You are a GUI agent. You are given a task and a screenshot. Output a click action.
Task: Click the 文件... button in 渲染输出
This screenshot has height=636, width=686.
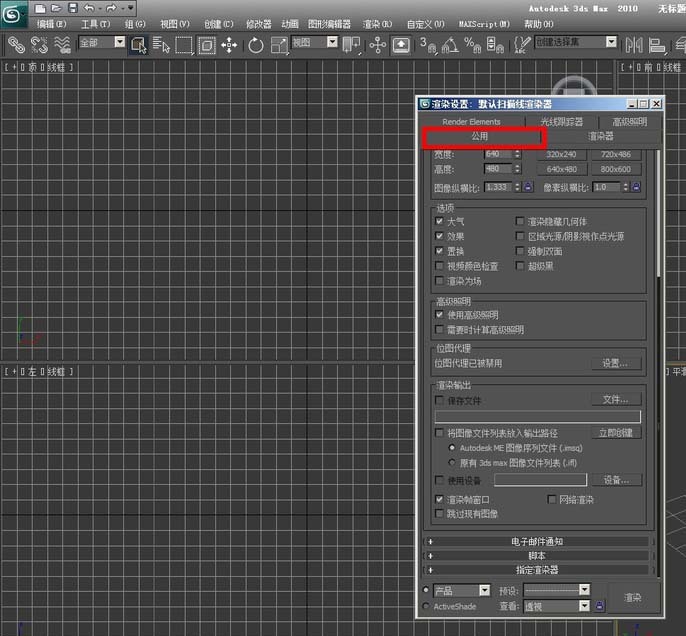coord(615,399)
